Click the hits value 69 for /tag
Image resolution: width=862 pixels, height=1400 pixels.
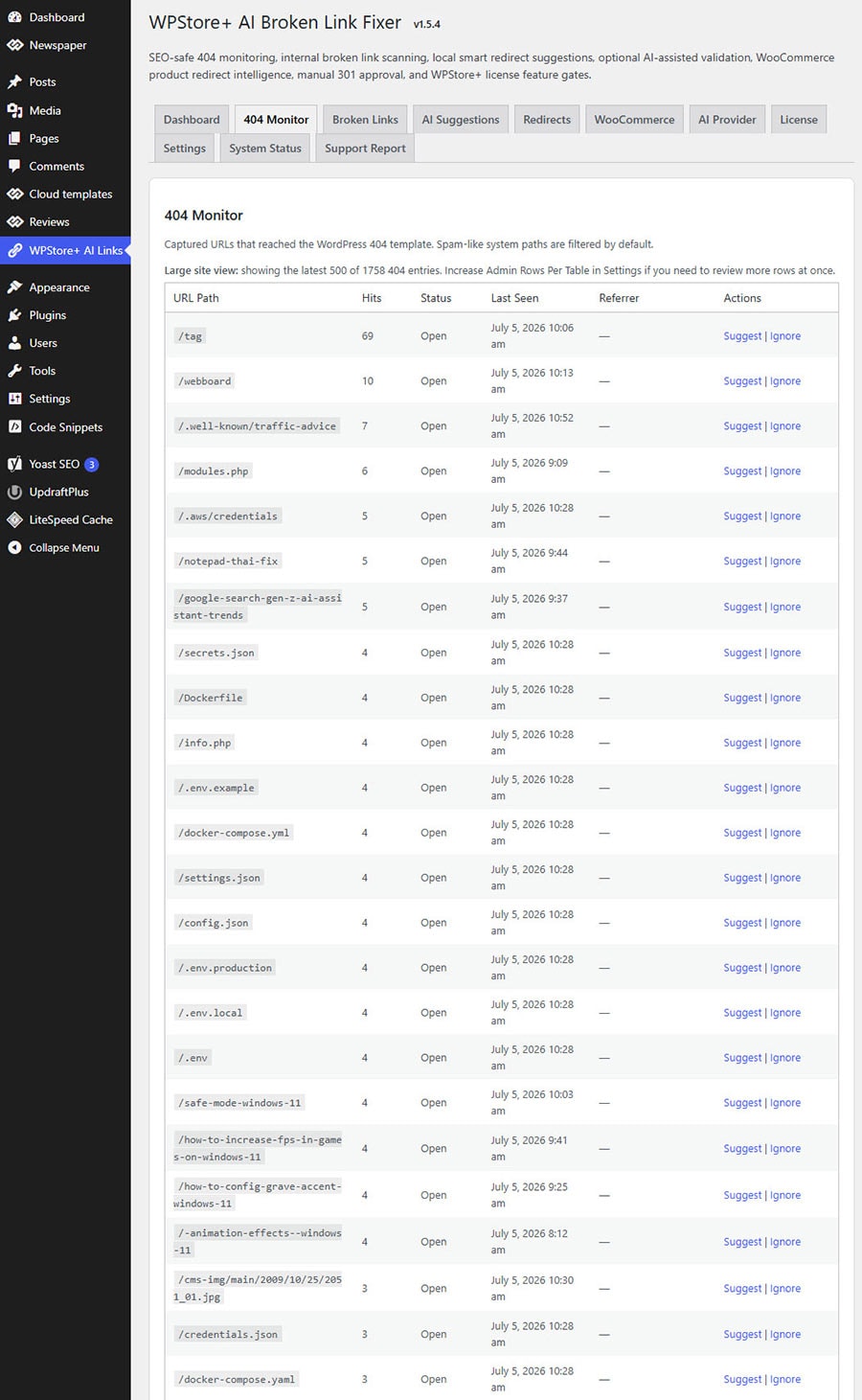click(x=368, y=336)
